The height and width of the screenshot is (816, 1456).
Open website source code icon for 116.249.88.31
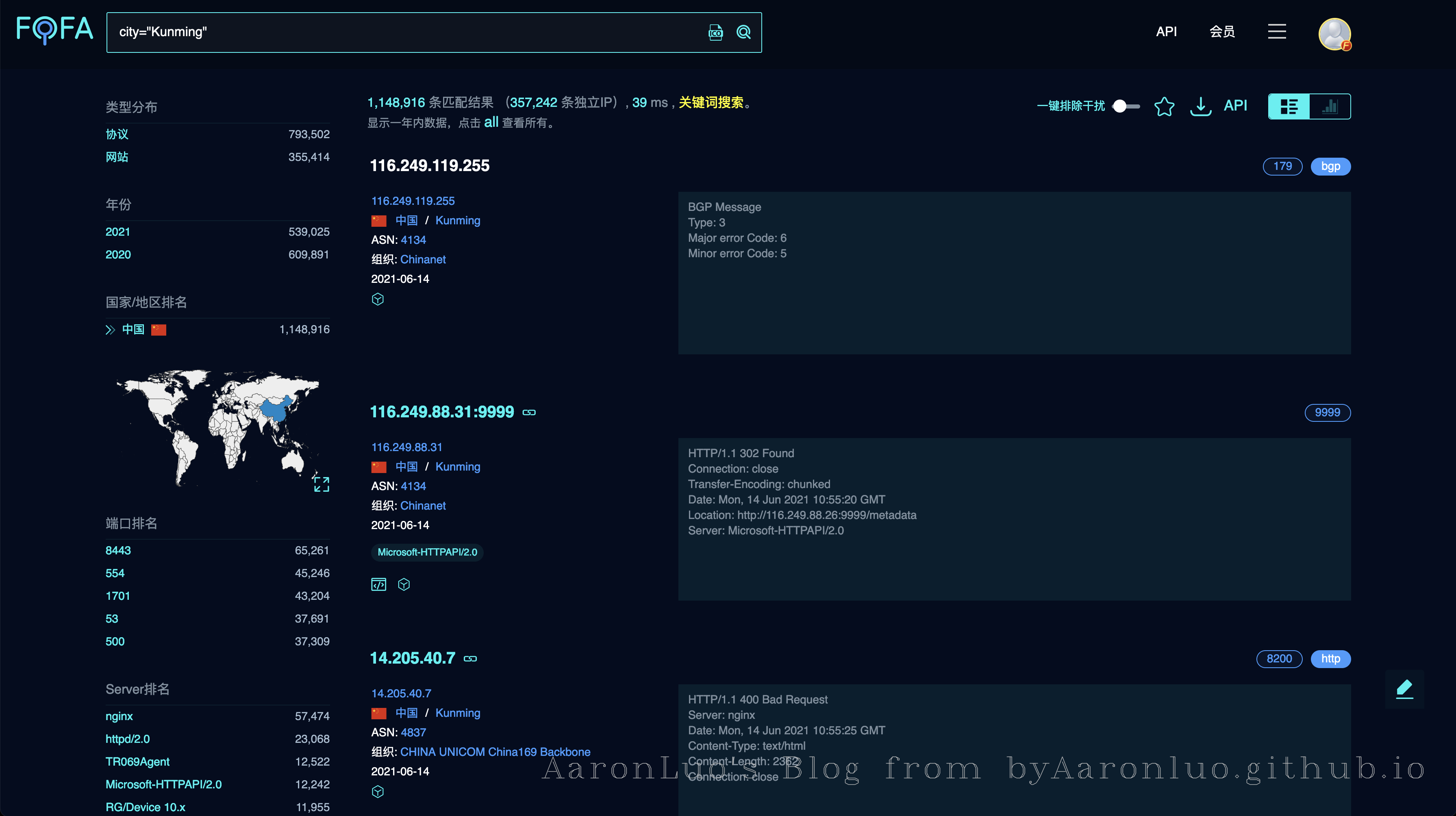click(x=379, y=584)
